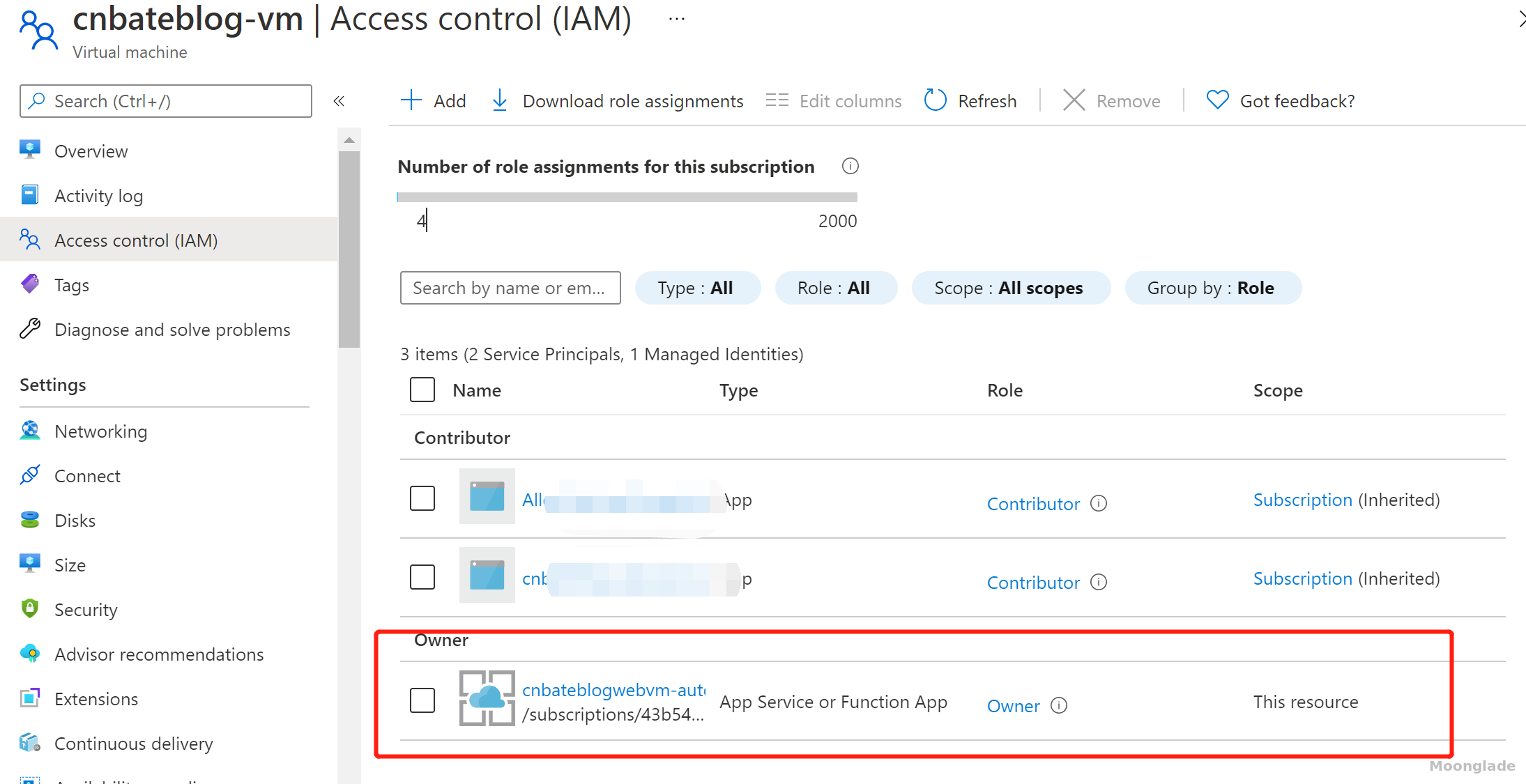Click the Overview monitor icon
This screenshot has width=1526, height=784.
click(x=30, y=150)
